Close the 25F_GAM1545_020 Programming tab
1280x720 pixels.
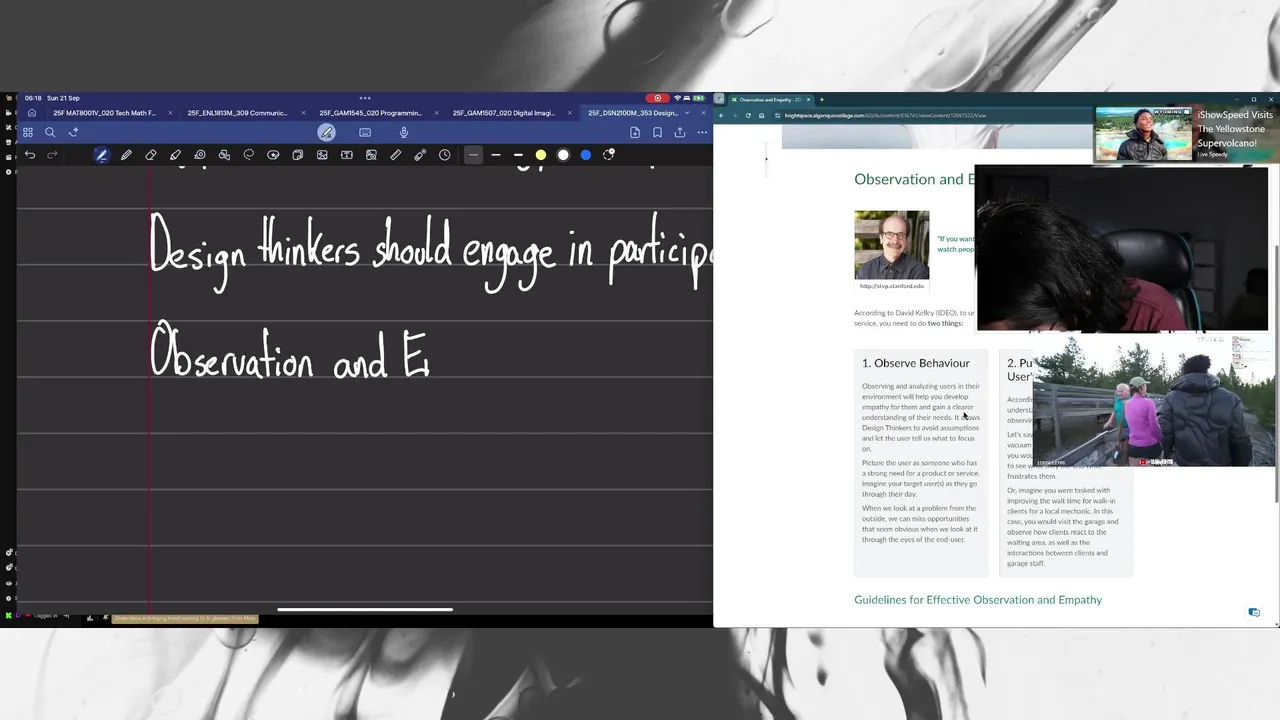point(436,113)
